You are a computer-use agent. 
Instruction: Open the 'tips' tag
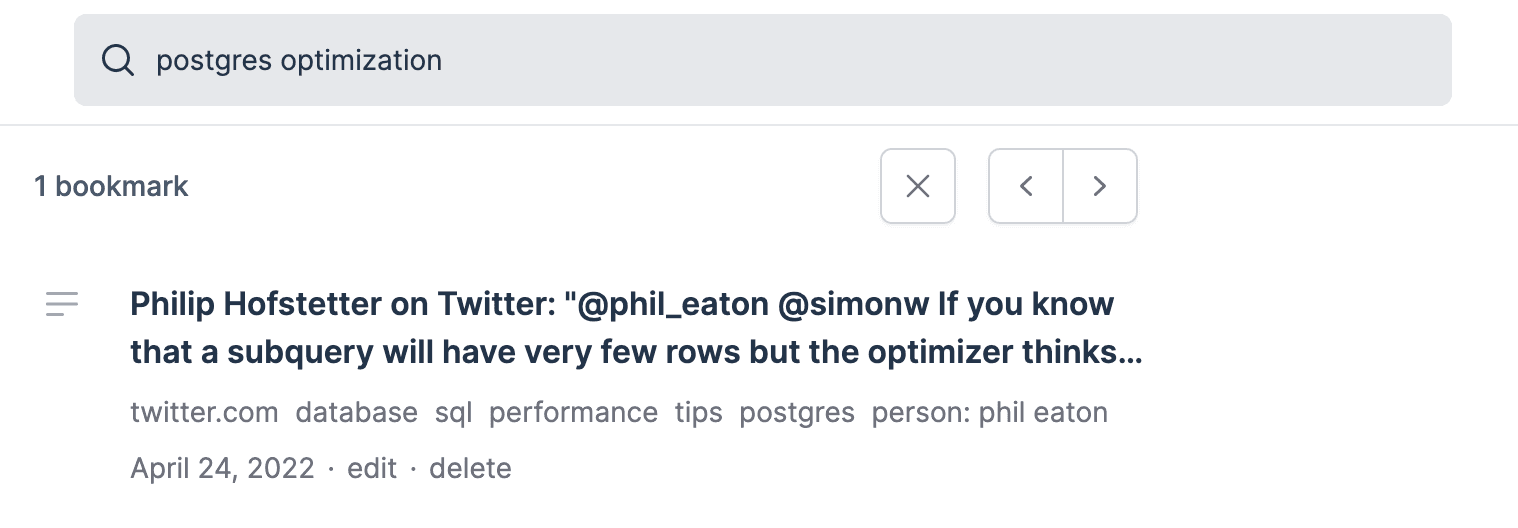click(698, 413)
